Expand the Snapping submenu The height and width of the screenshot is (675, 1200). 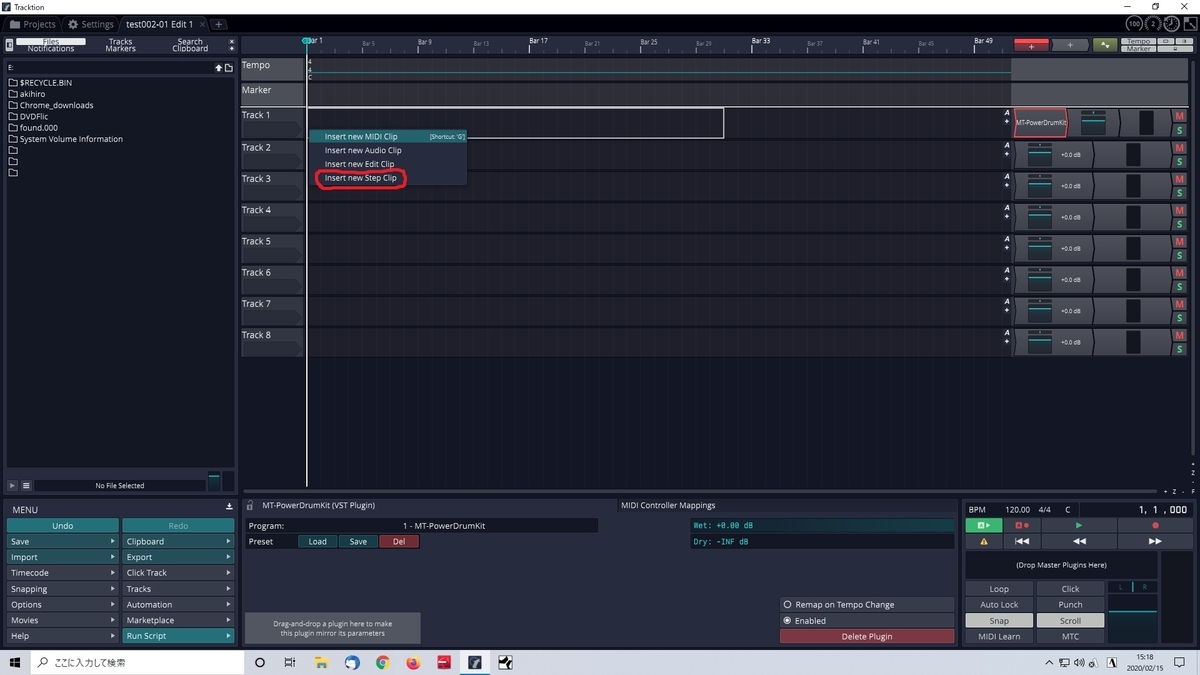[x=62, y=589]
